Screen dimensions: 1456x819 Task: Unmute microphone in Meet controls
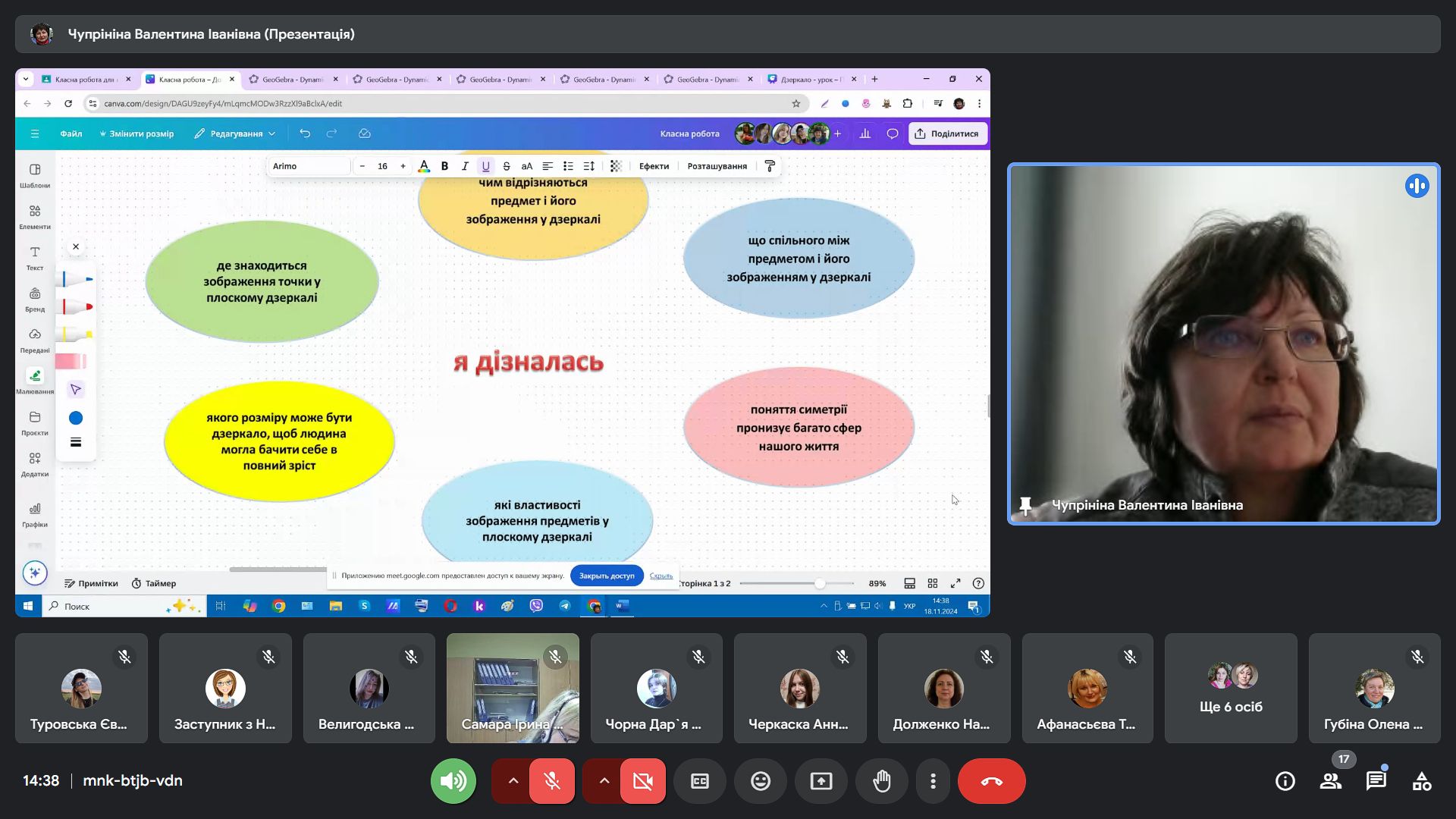coord(552,781)
